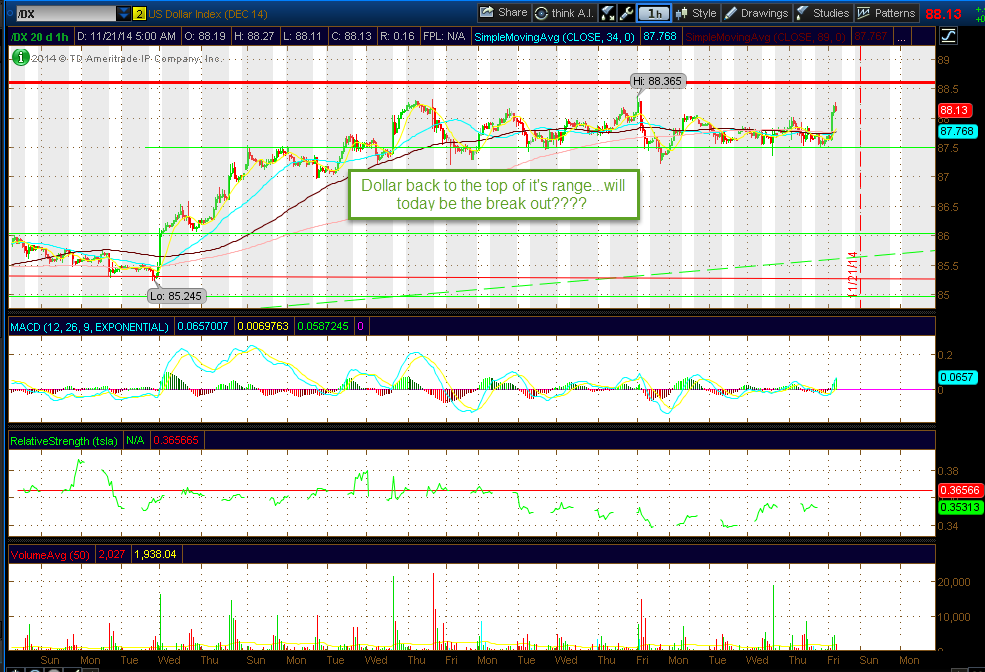
Task: Click the R: 0.16 range value
Action: point(398,36)
